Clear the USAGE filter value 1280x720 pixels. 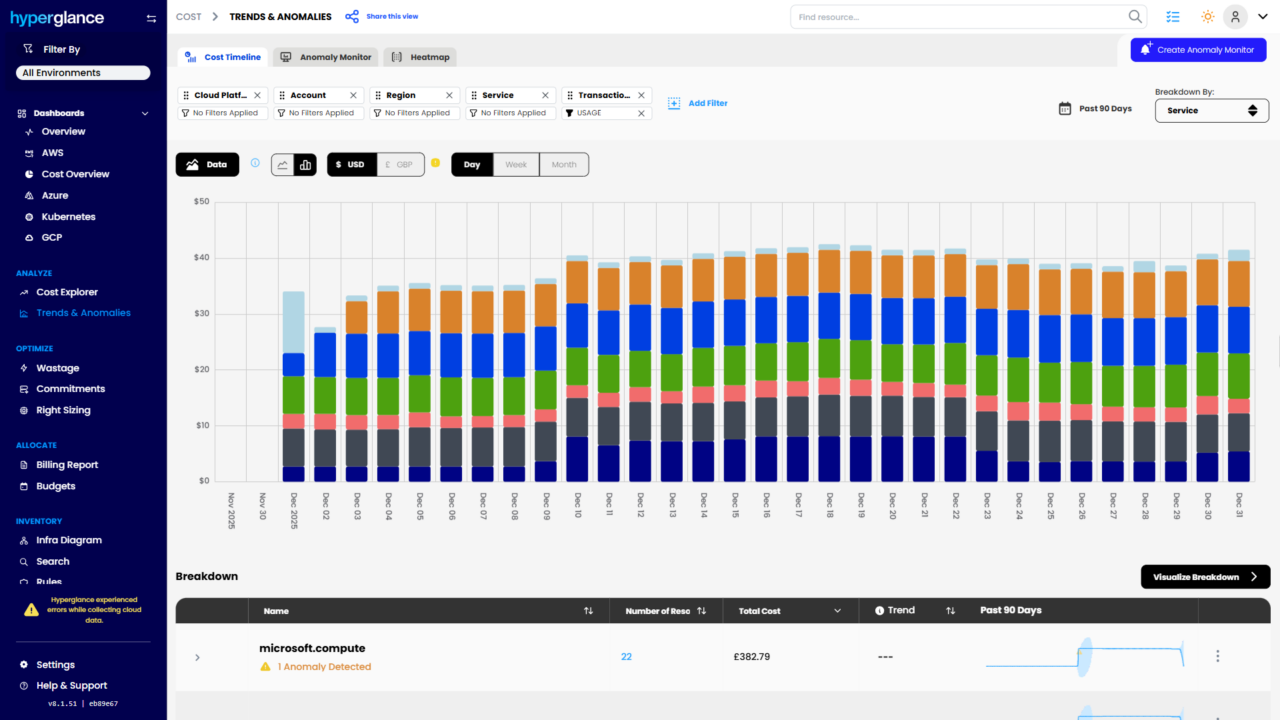click(641, 113)
